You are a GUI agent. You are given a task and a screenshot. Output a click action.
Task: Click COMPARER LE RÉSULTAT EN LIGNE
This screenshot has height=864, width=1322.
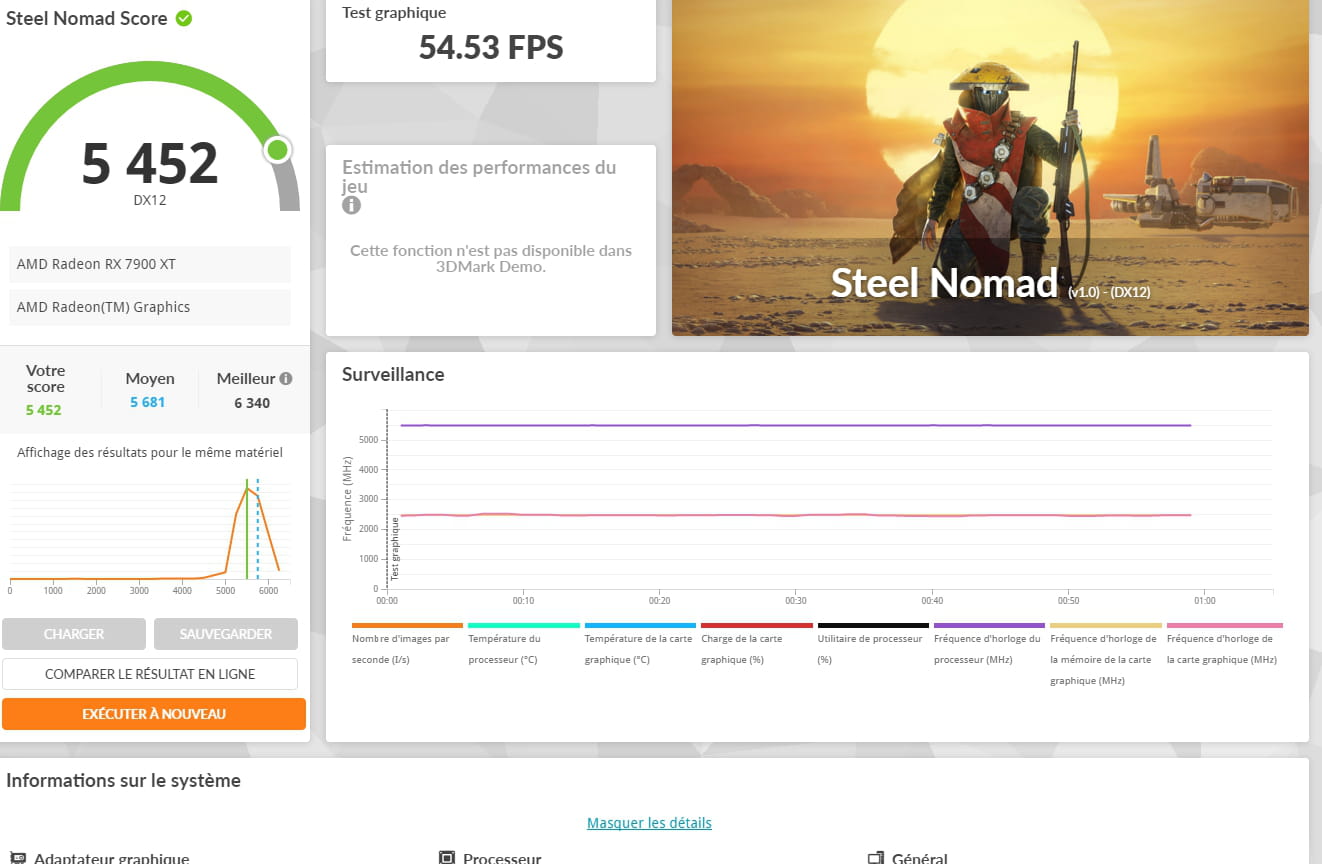(150, 674)
